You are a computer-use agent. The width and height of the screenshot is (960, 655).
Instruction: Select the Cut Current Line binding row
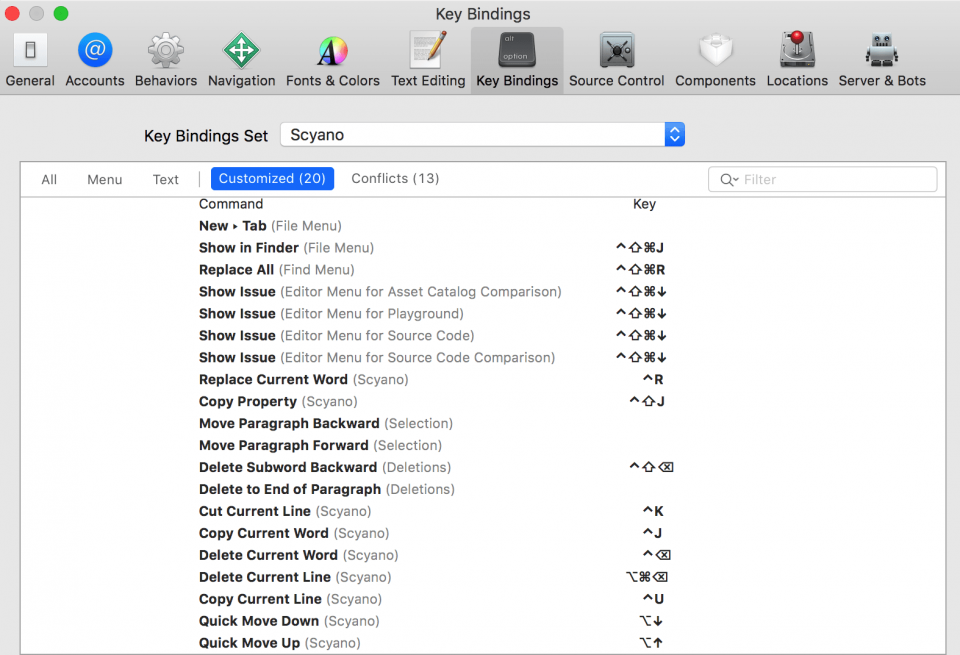(400, 511)
